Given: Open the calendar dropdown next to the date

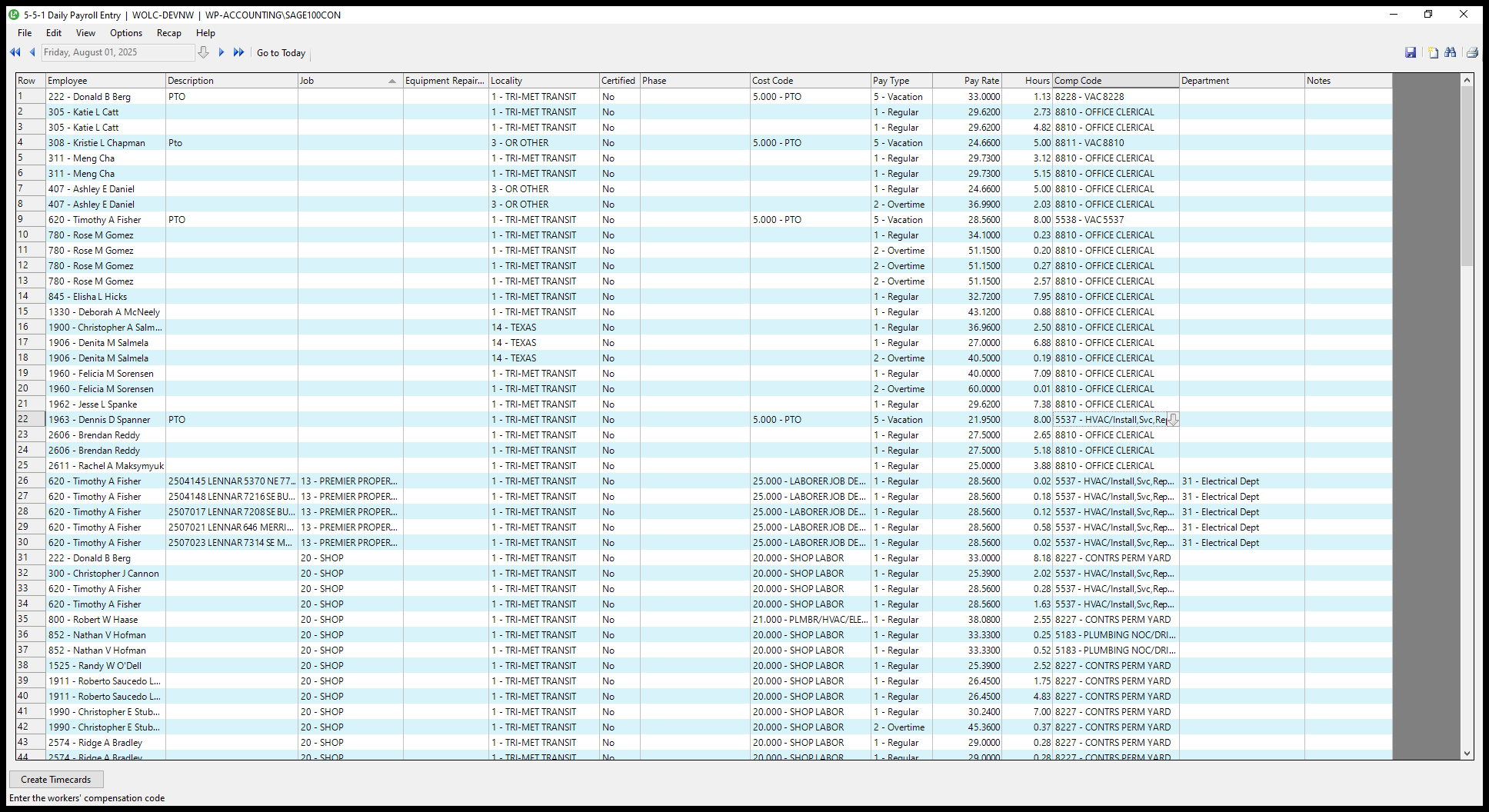Looking at the screenshot, I should click(x=204, y=52).
